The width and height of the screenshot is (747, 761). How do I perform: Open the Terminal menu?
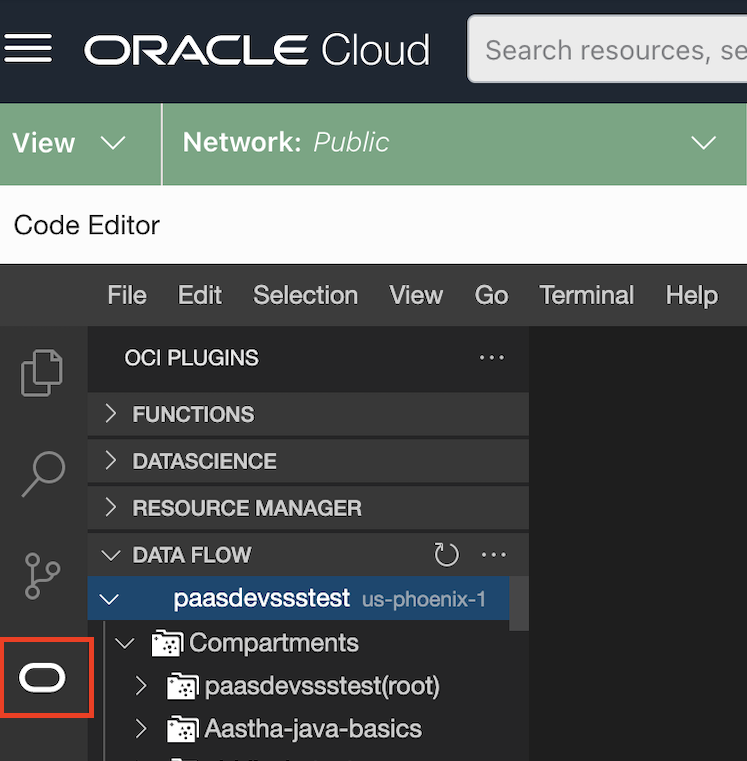tap(586, 295)
